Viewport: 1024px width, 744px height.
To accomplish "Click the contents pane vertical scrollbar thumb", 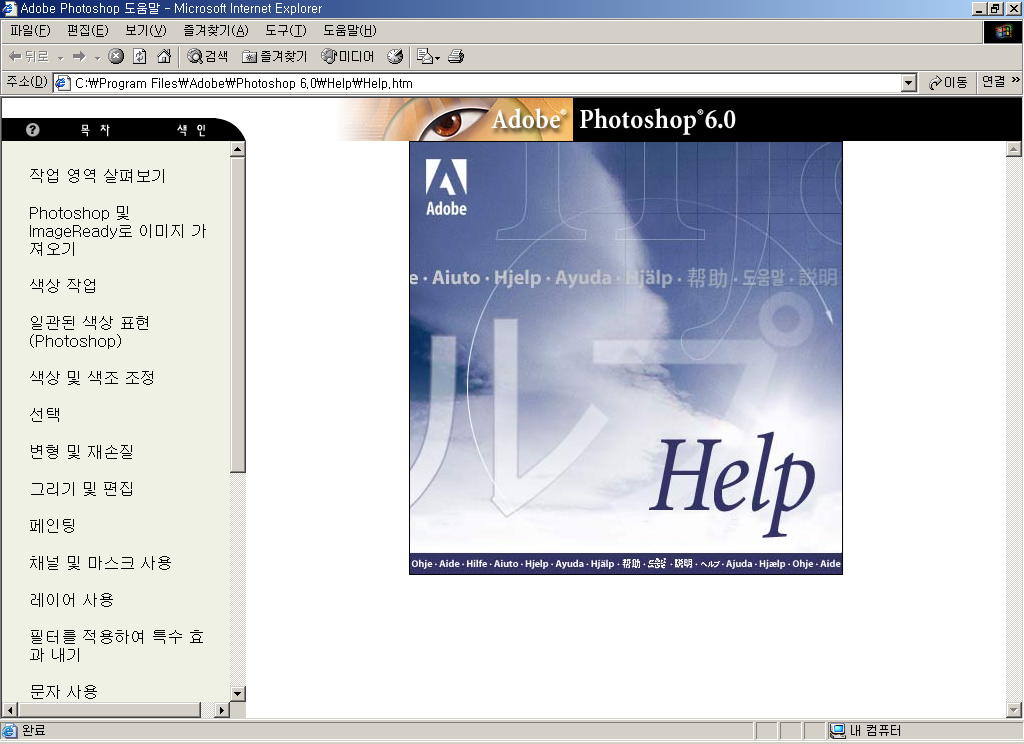I will coord(238,314).
